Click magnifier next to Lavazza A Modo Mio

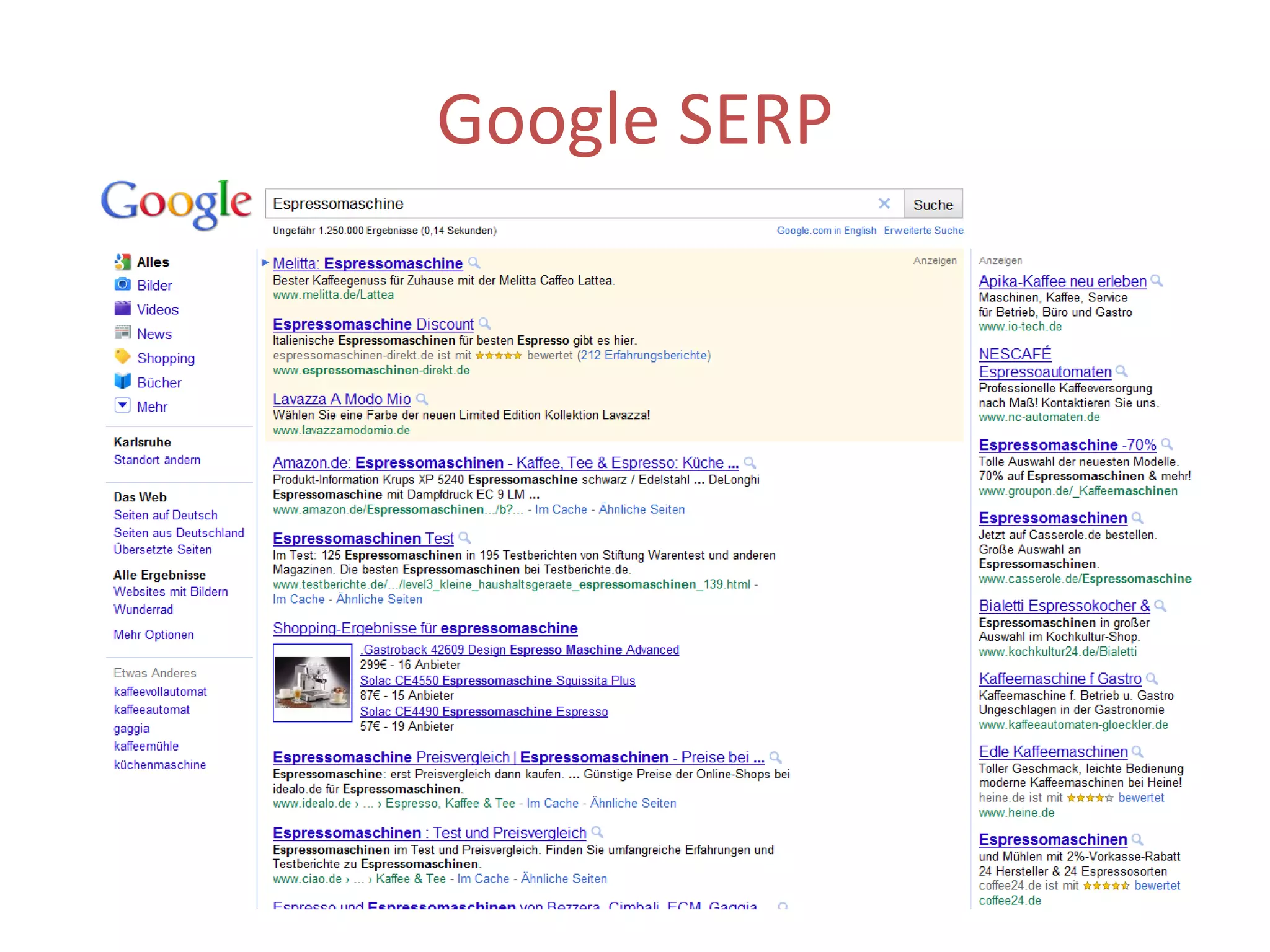422,399
